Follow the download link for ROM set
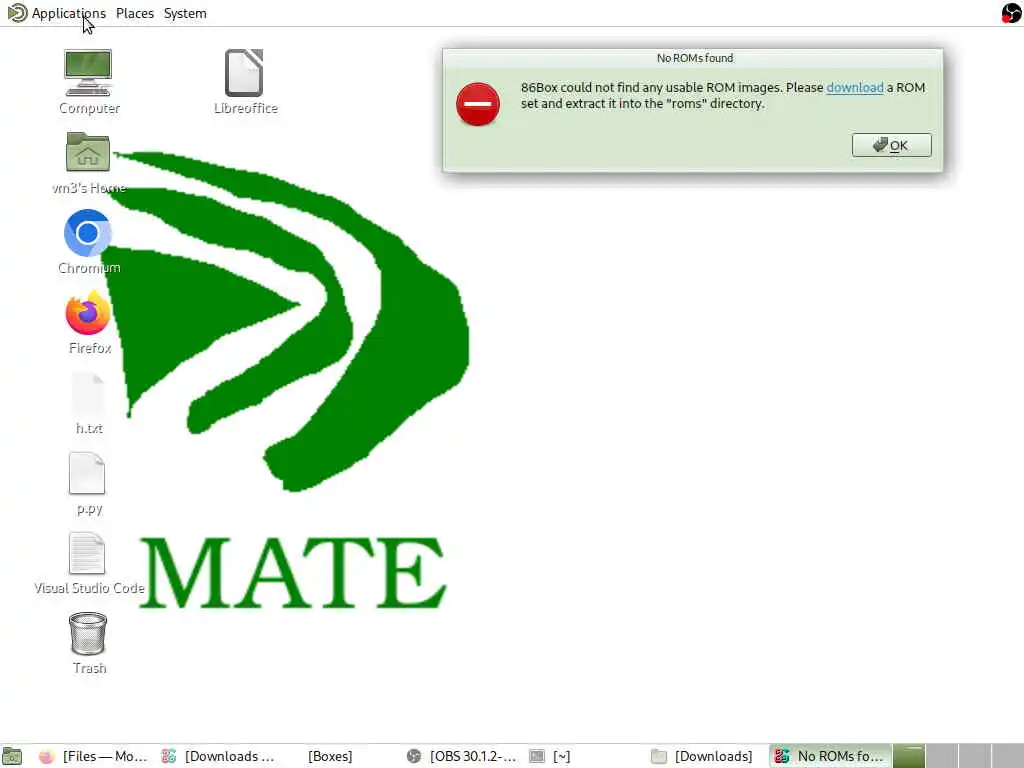This screenshot has width=1024, height=768. click(854, 88)
